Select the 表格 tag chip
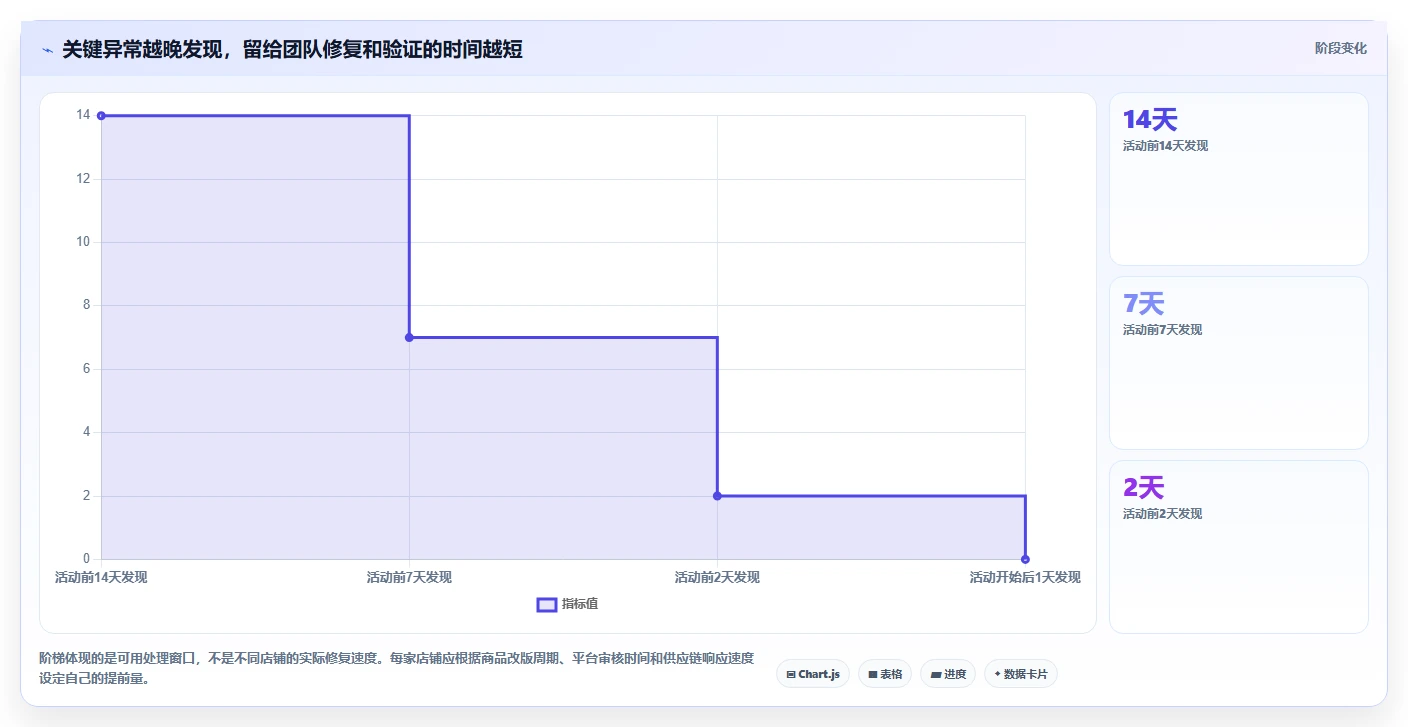This screenshot has width=1408, height=727. 884,674
